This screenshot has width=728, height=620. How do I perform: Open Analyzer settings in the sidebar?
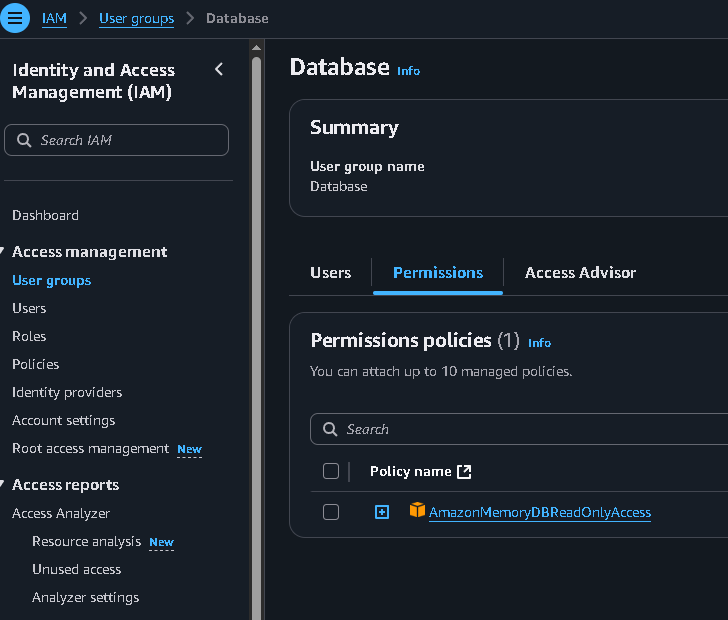85,597
